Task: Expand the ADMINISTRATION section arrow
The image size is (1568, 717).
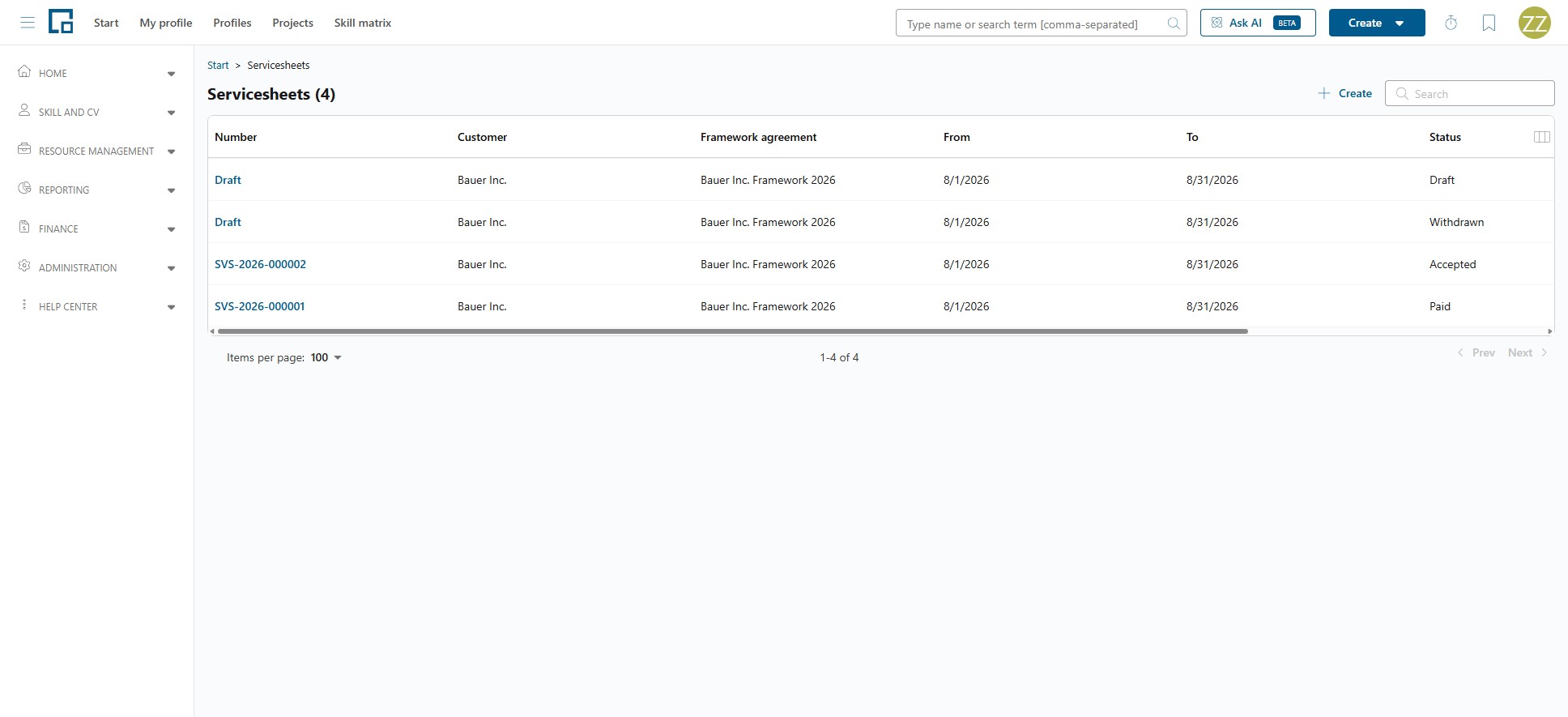Action: 171,268
